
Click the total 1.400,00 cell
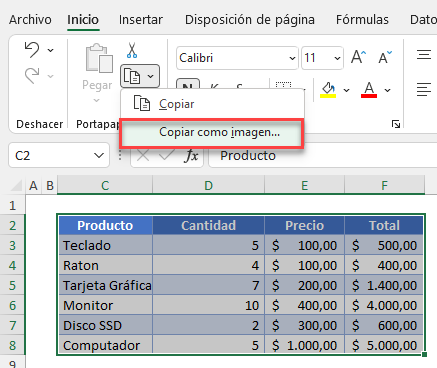(384, 285)
